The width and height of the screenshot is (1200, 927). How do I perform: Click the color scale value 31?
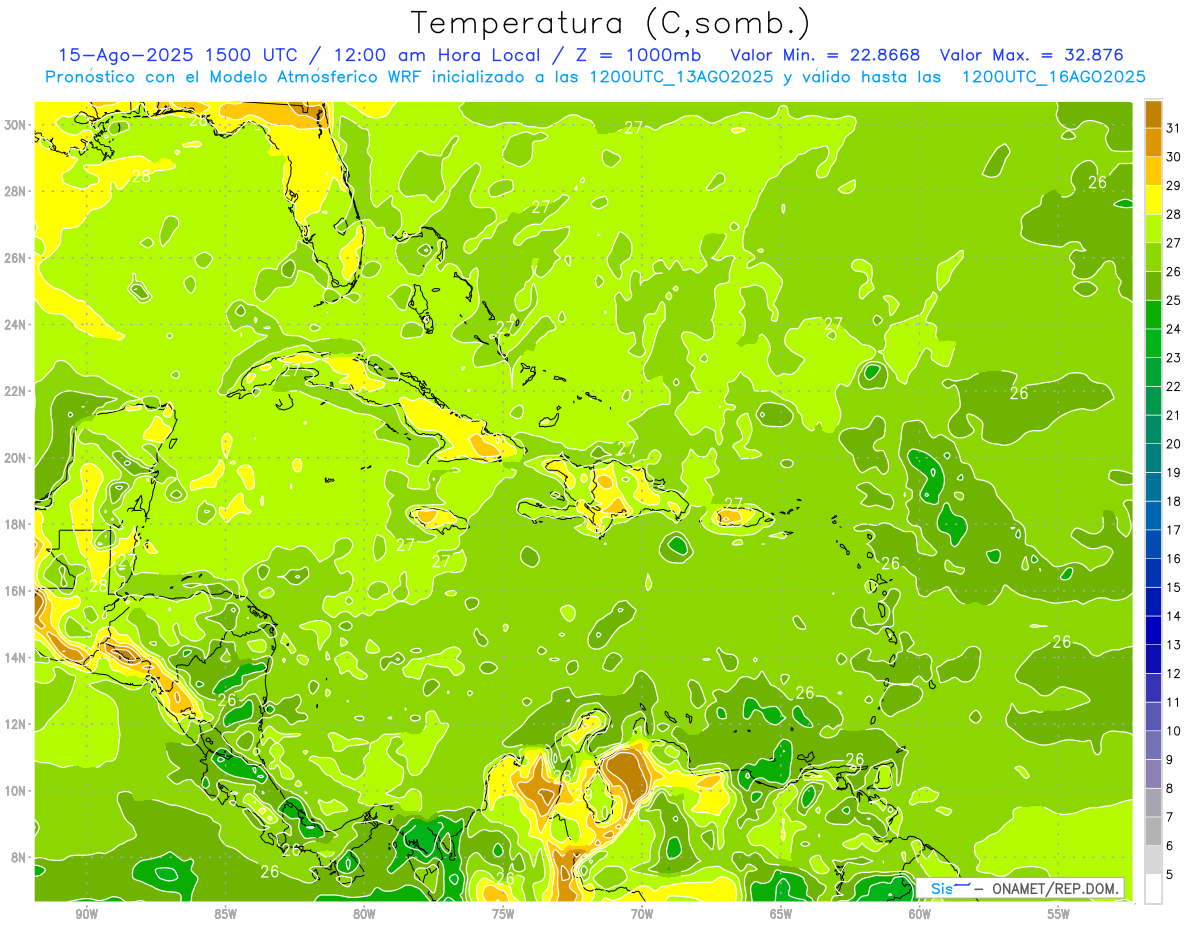(1174, 128)
